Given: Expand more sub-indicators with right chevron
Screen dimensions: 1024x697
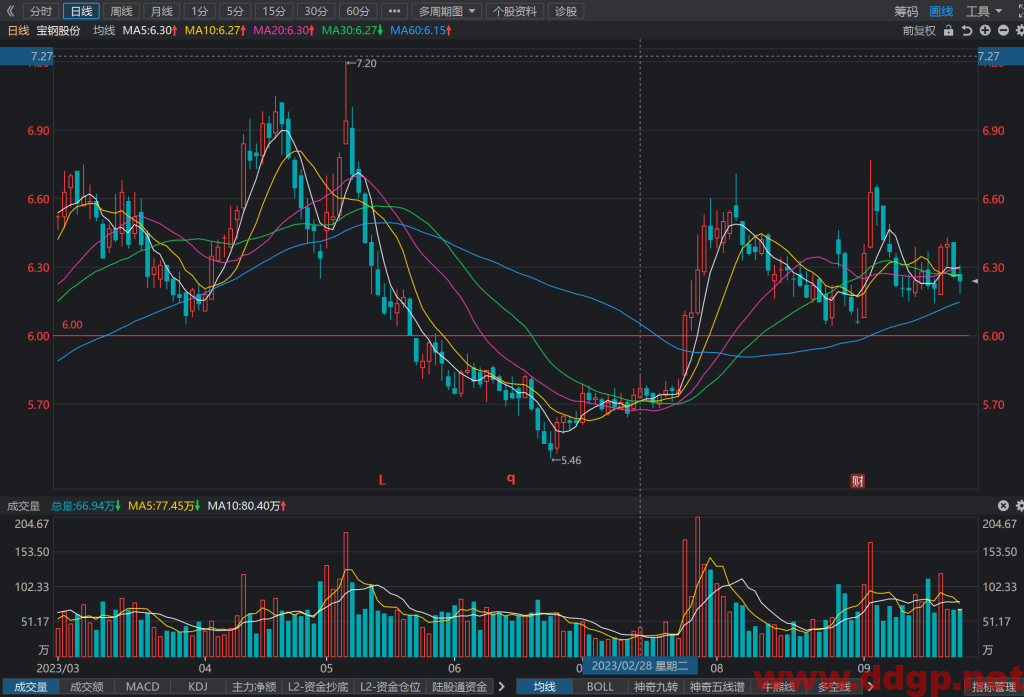Looking at the screenshot, I should pos(502,687).
